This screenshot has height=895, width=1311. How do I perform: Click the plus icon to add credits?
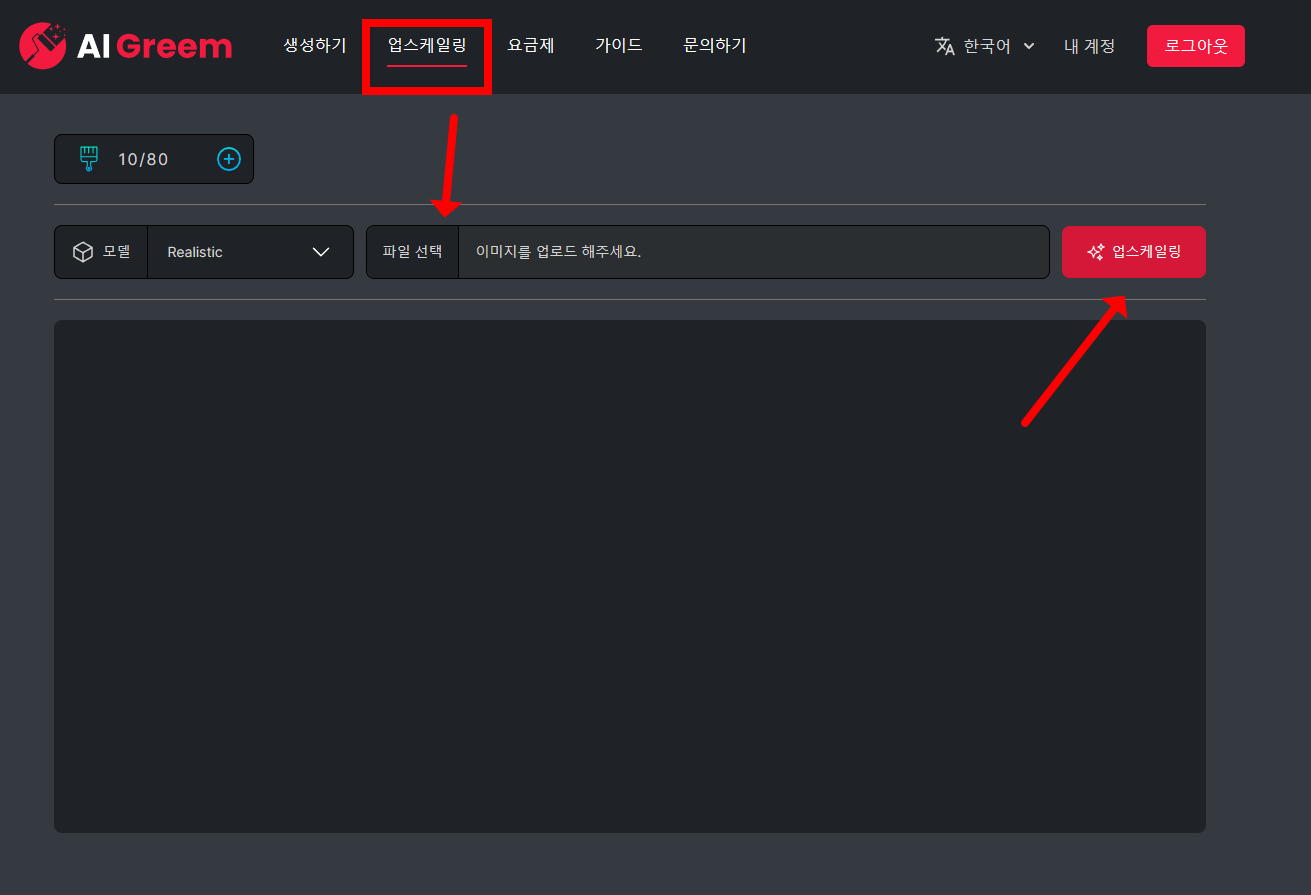pos(229,159)
